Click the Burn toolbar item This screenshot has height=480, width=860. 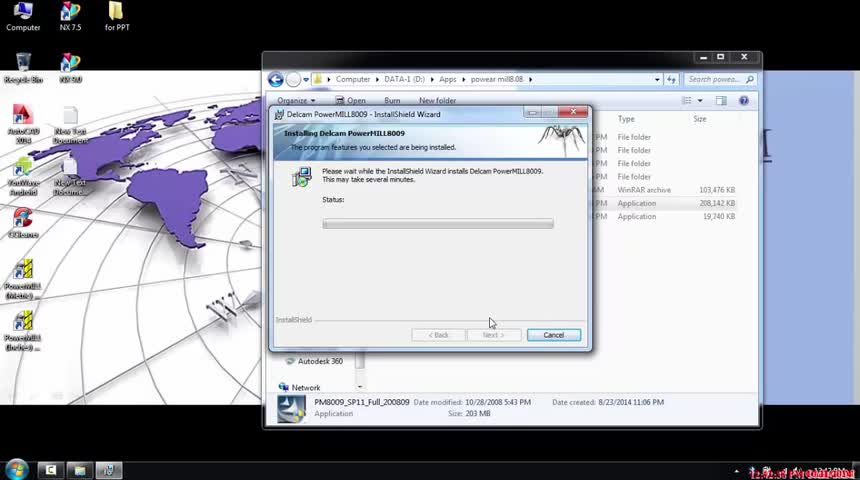click(x=392, y=100)
